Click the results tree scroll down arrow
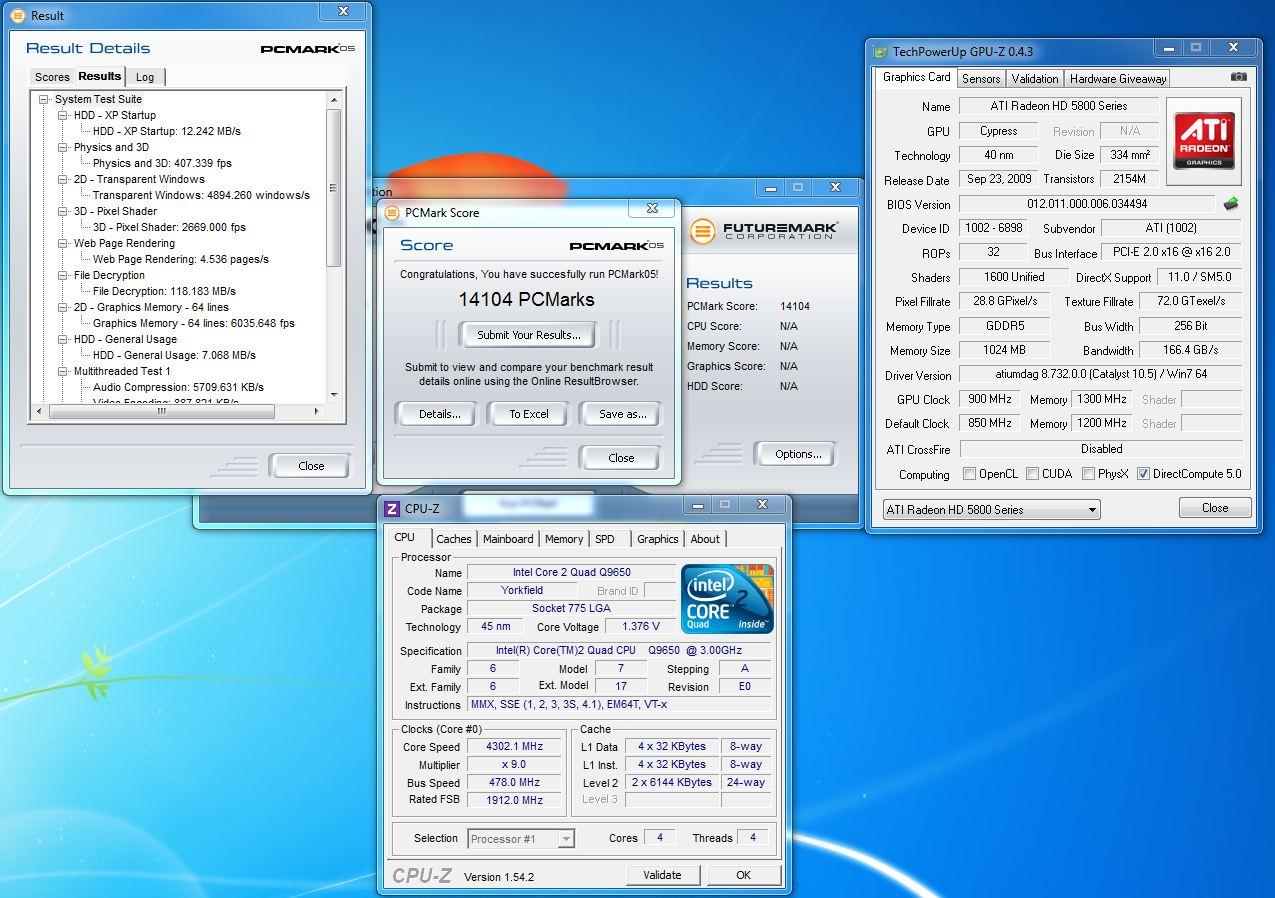1275x898 pixels. (334, 395)
